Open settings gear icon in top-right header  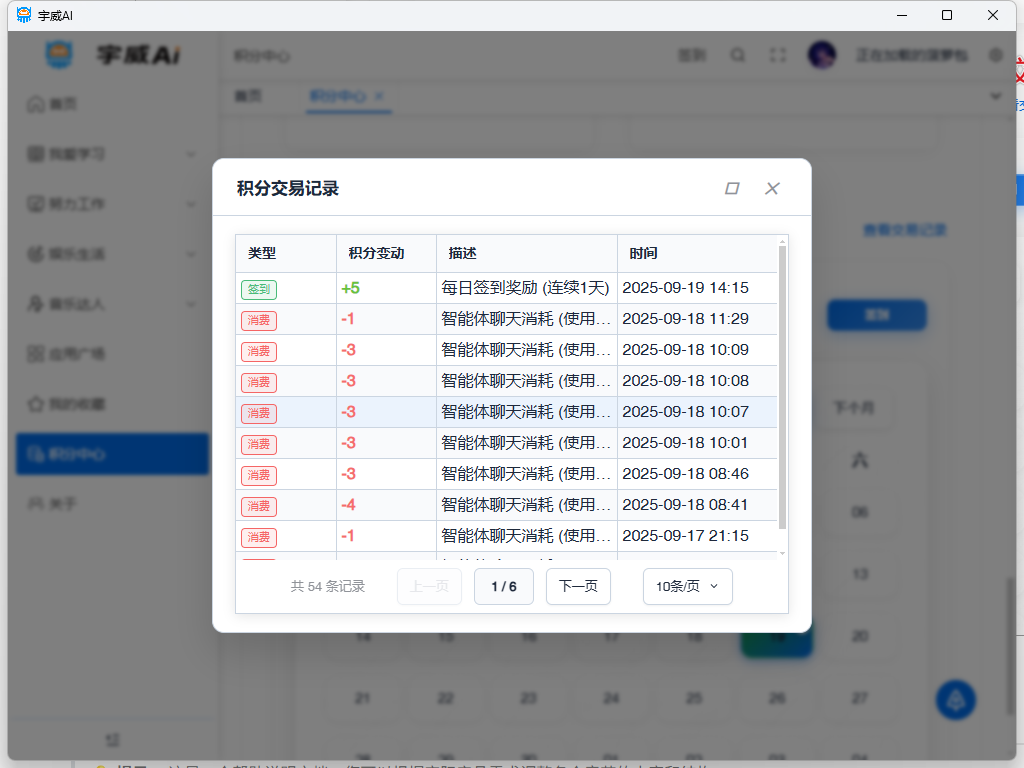(x=995, y=56)
